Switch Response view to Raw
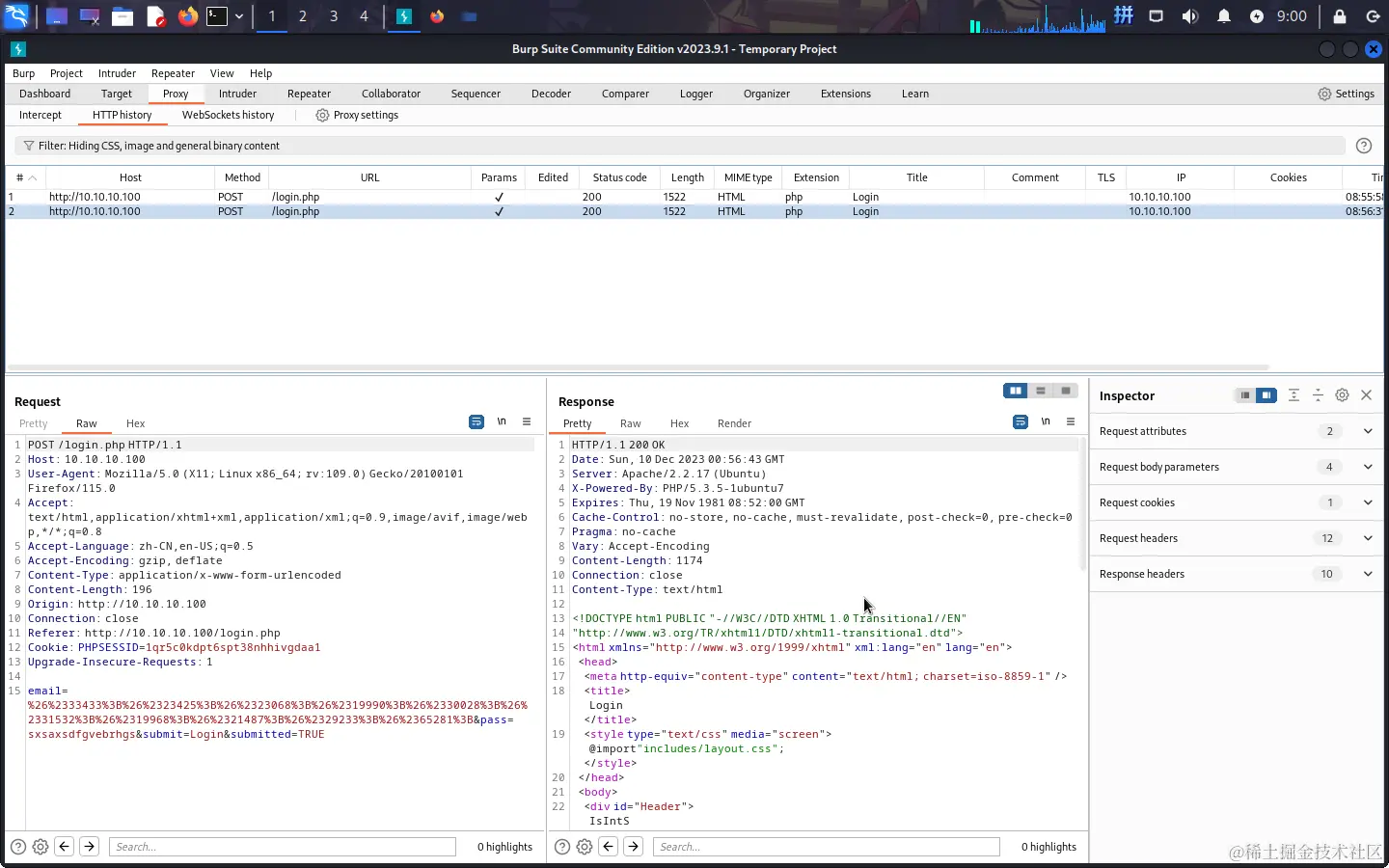Viewport: 1389px width, 868px height. pos(630,423)
